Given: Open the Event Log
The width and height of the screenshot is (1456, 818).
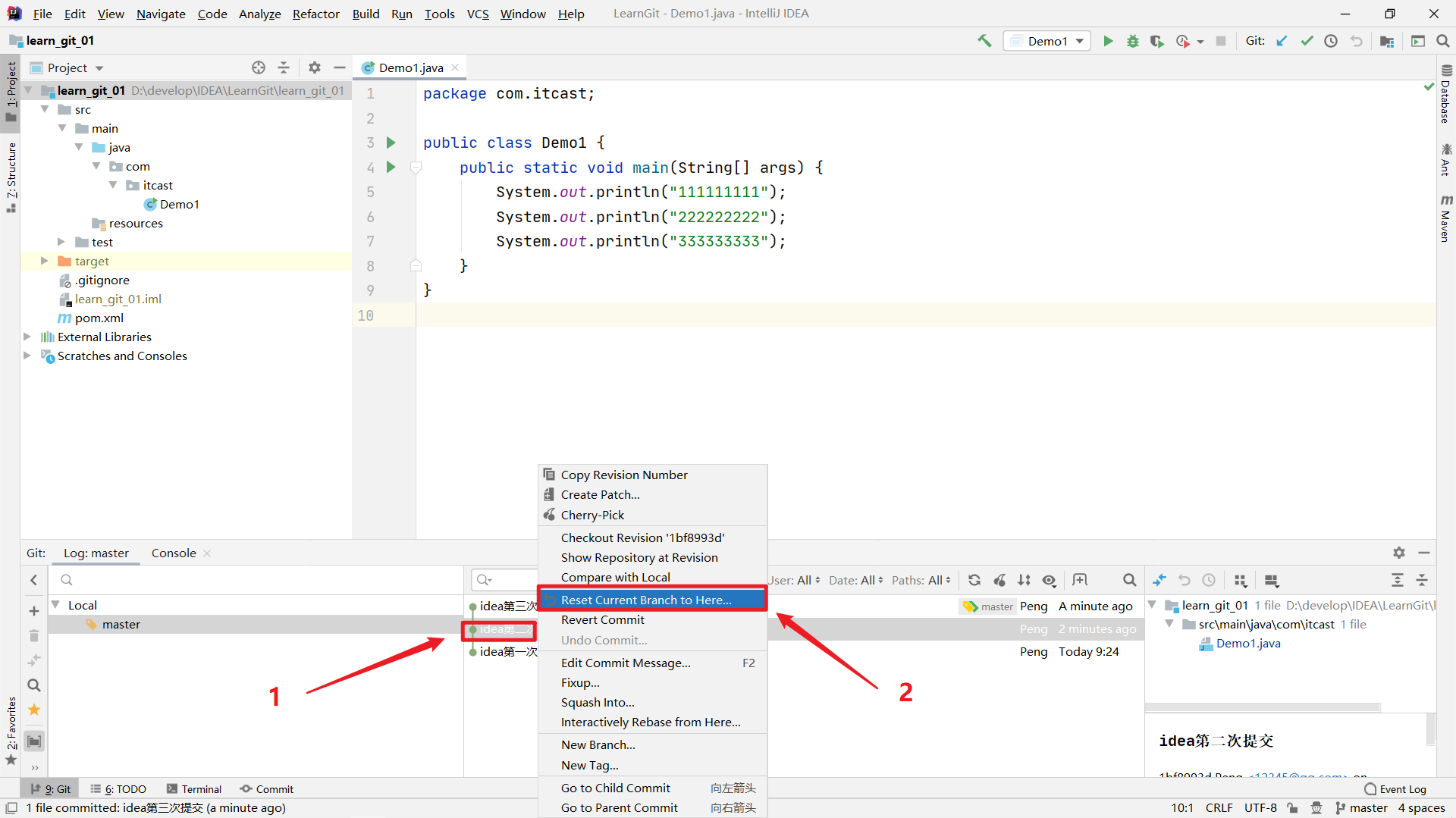Looking at the screenshot, I should 1395,789.
